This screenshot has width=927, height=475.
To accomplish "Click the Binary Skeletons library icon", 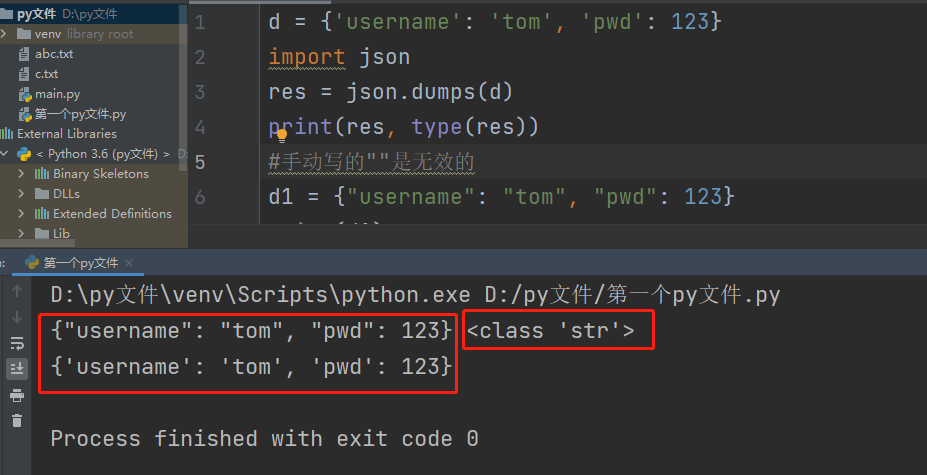I will coord(42,174).
